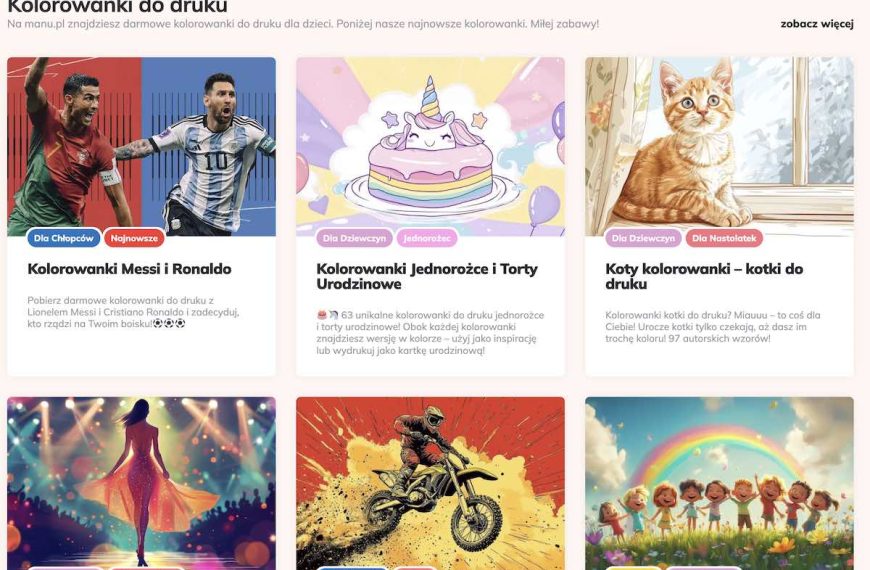Click the unicorn cake card description text
Screen dimensions: 870x570
click(426, 333)
